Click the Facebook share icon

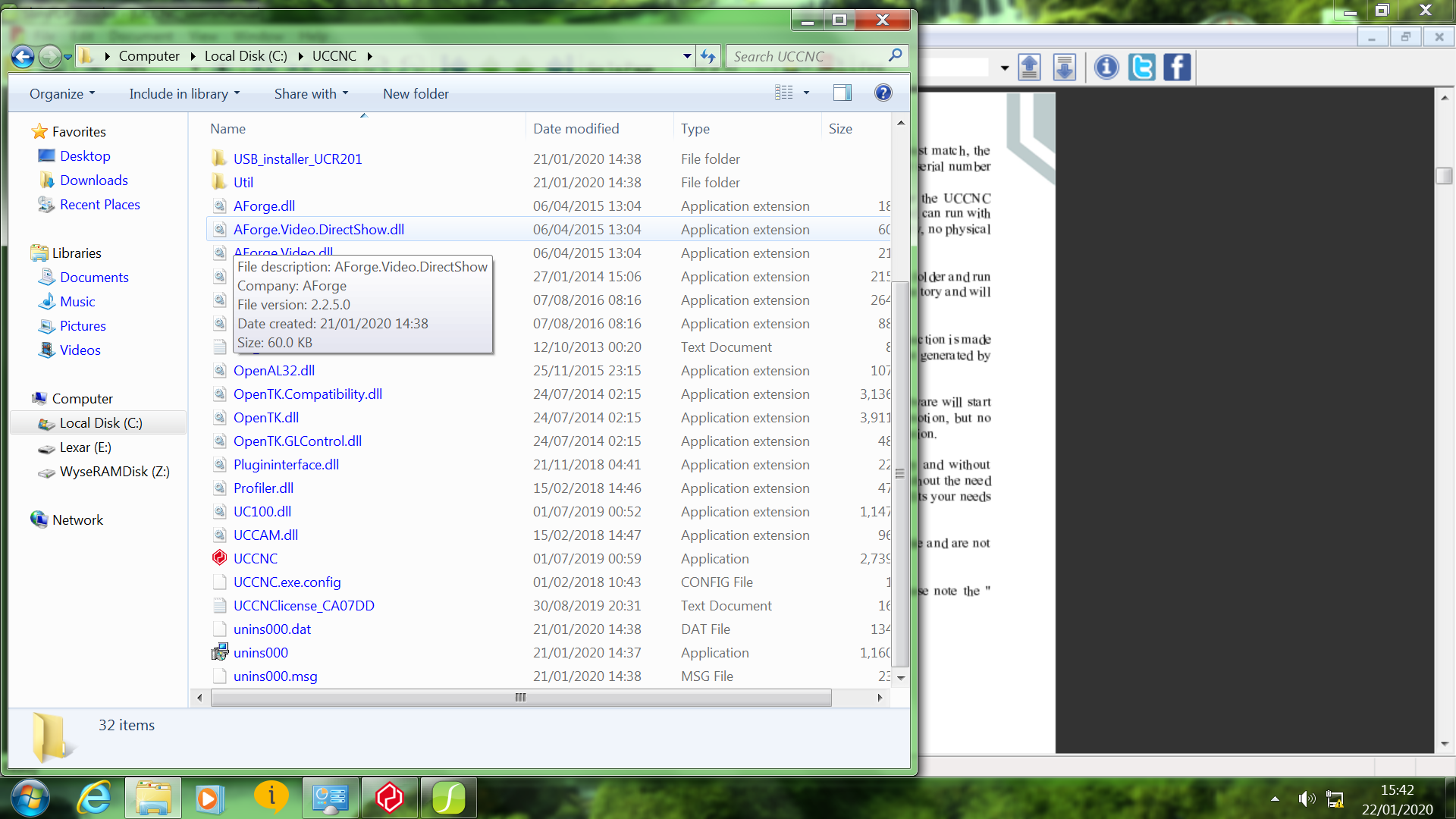coord(1177,67)
